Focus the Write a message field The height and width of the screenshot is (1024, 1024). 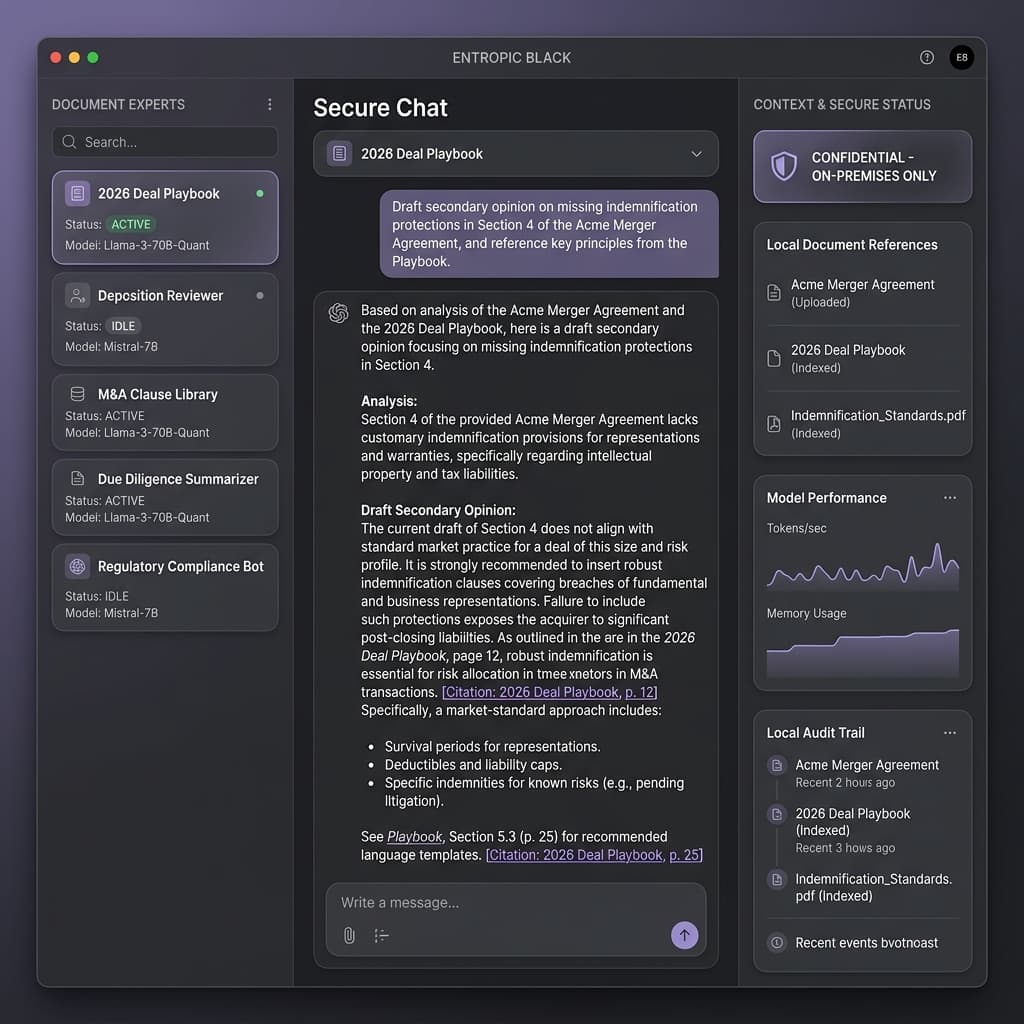pyautogui.click(x=516, y=903)
